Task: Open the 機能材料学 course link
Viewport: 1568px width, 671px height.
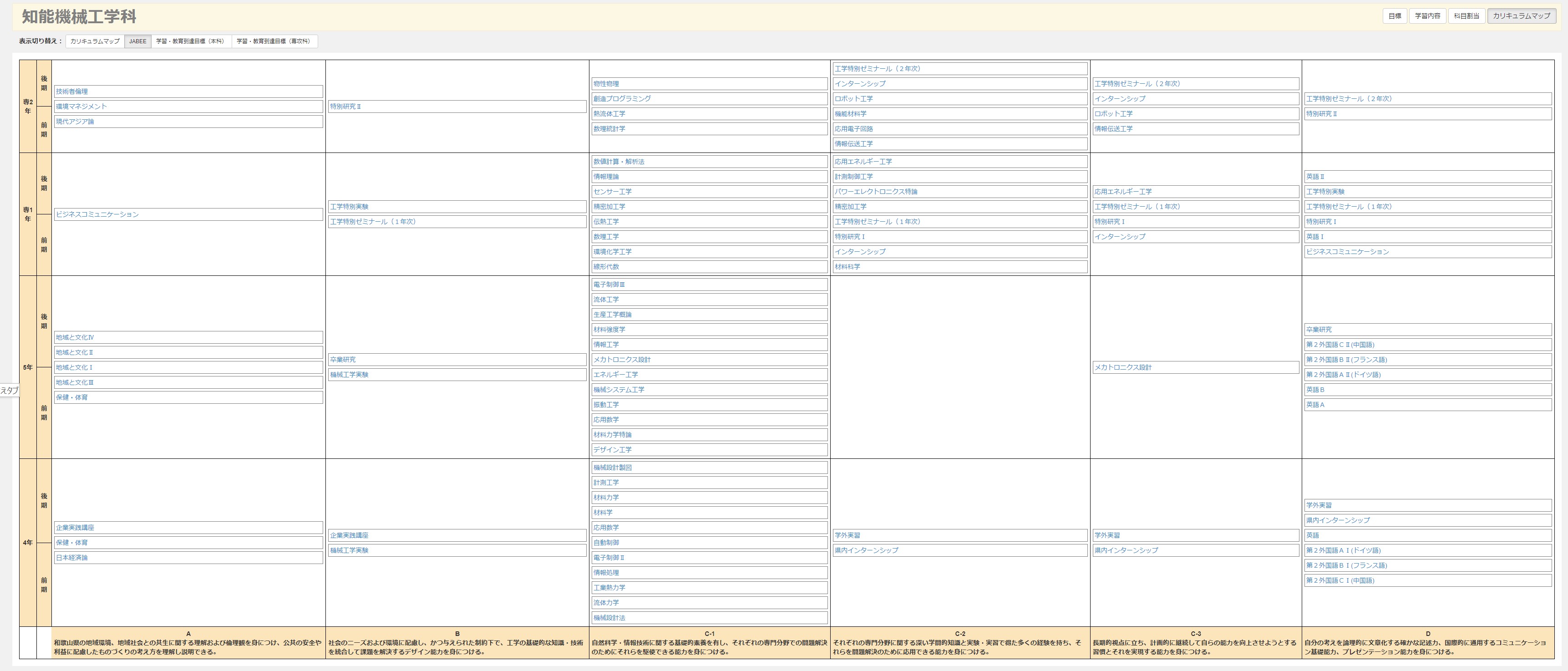Action: 850,114
